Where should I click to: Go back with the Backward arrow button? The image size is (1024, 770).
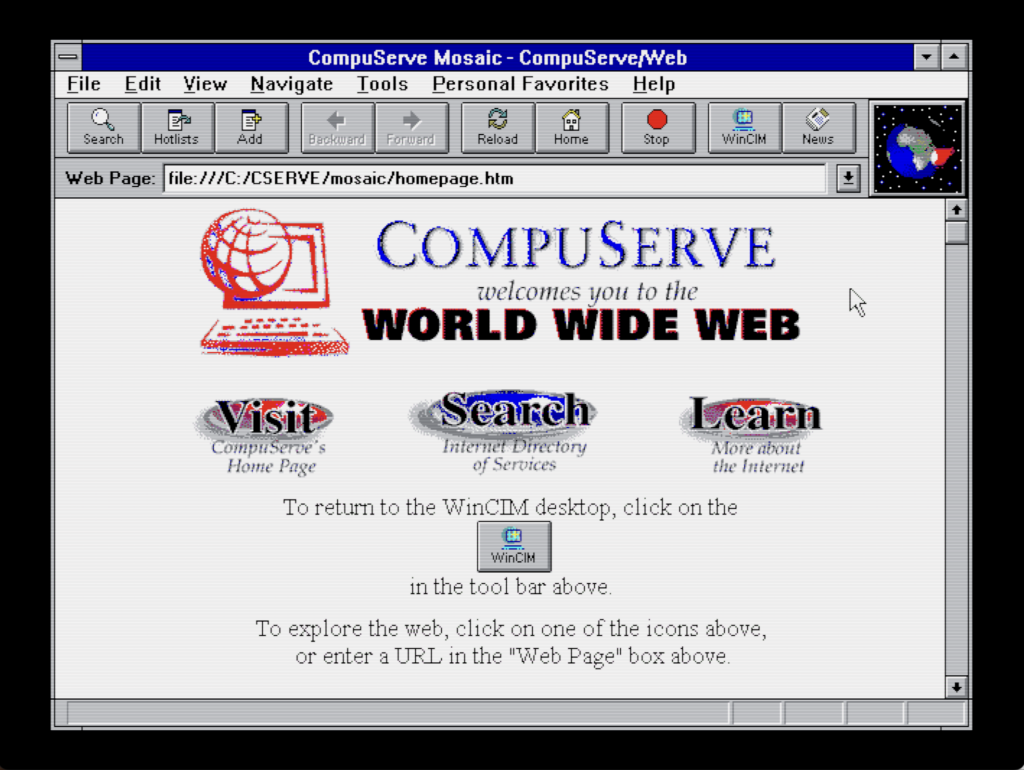pyautogui.click(x=337, y=127)
